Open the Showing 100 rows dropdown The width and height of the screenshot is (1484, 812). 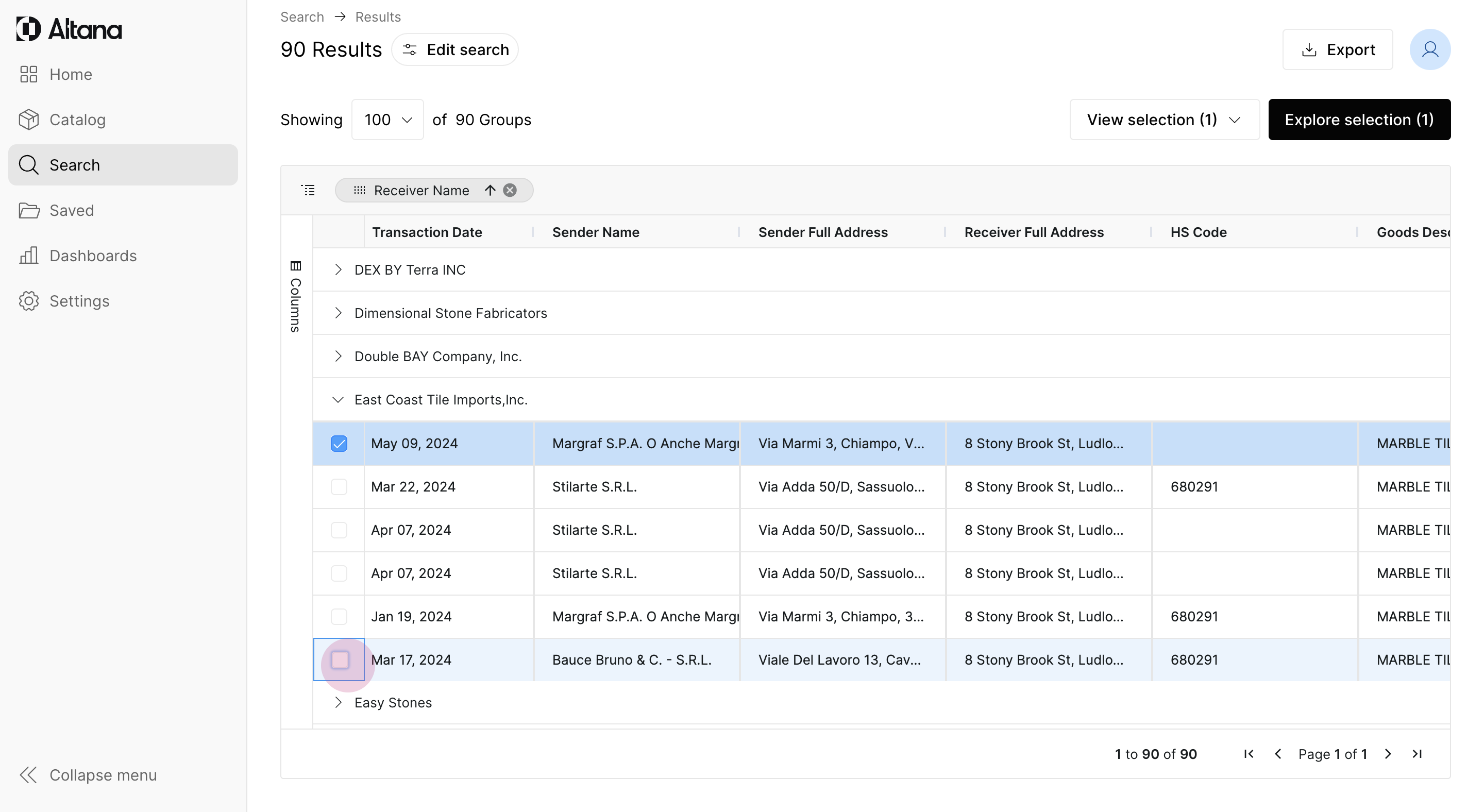(387, 120)
